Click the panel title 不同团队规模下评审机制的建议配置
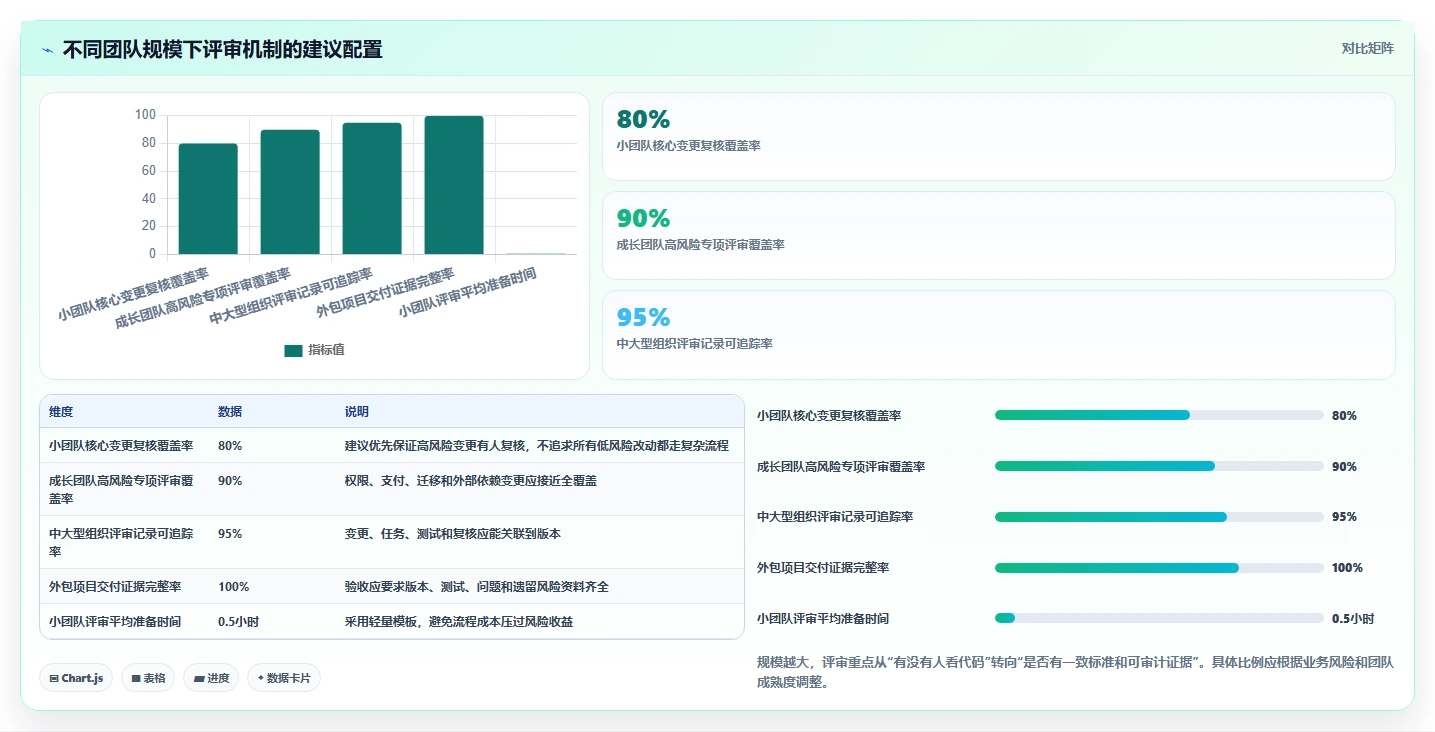 (x=222, y=49)
